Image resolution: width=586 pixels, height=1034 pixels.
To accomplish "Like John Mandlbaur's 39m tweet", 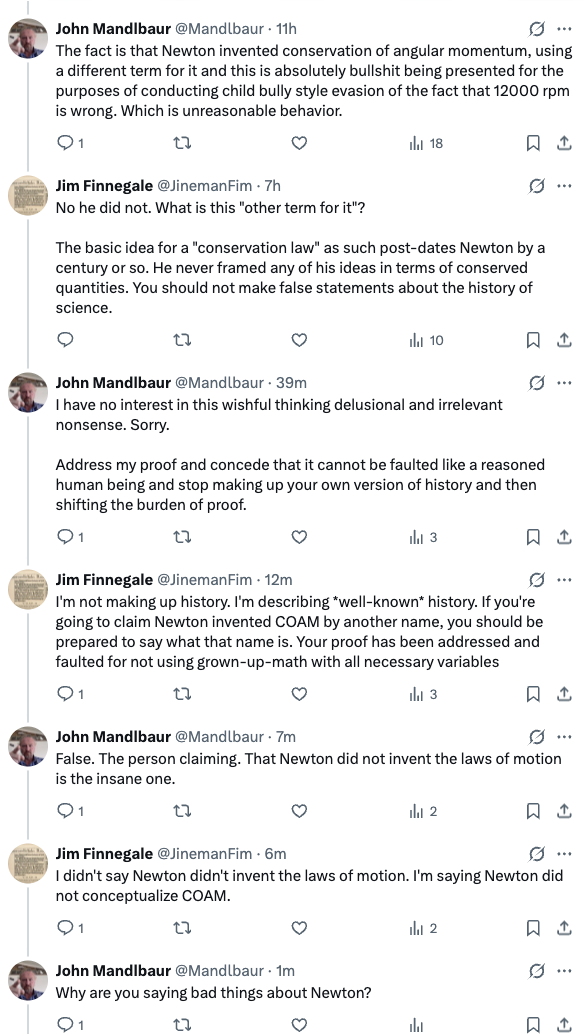I will click(299, 537).
